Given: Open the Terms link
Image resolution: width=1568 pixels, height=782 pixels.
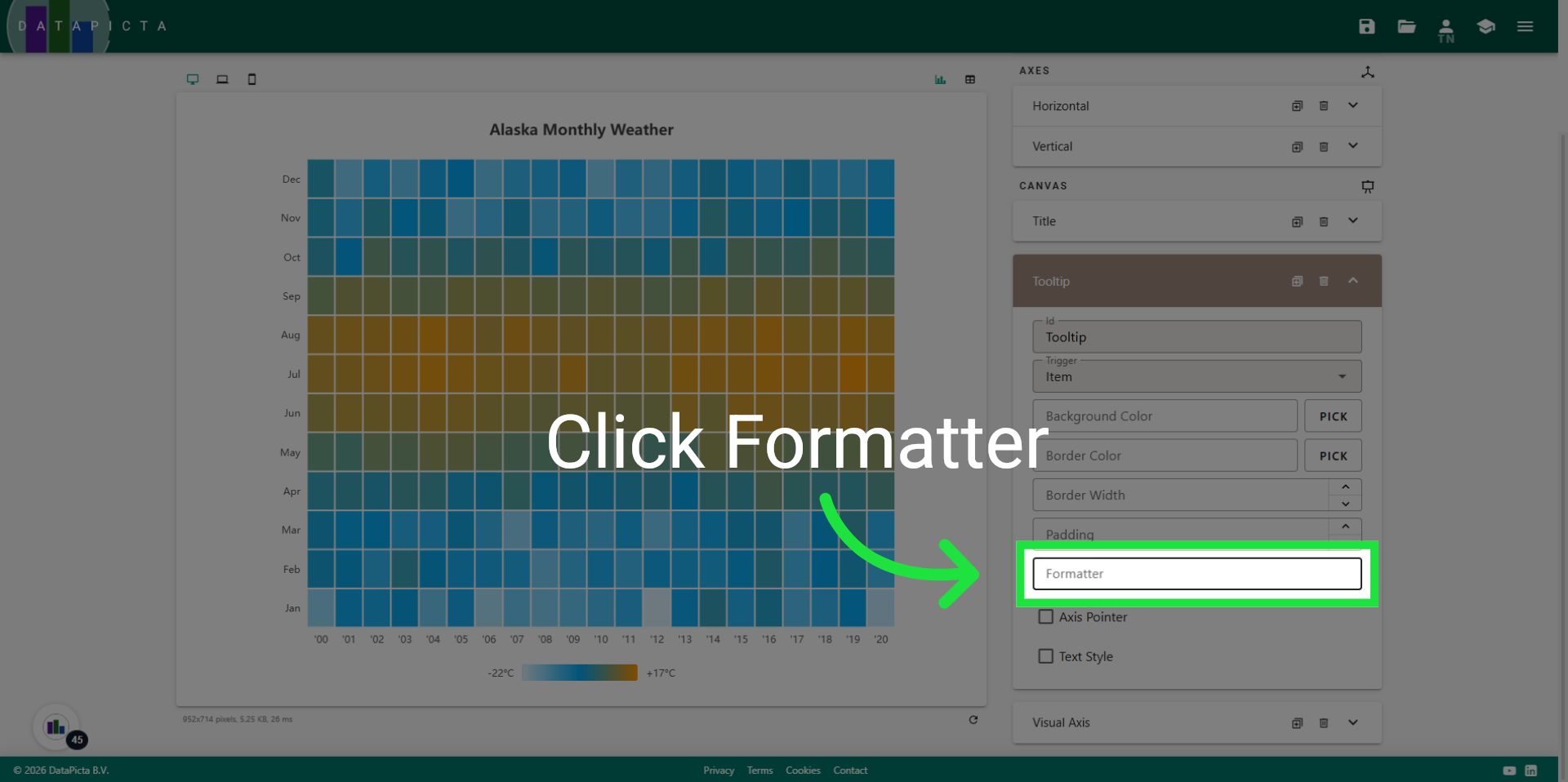Looking at the screenshot, I should point(759,771).
